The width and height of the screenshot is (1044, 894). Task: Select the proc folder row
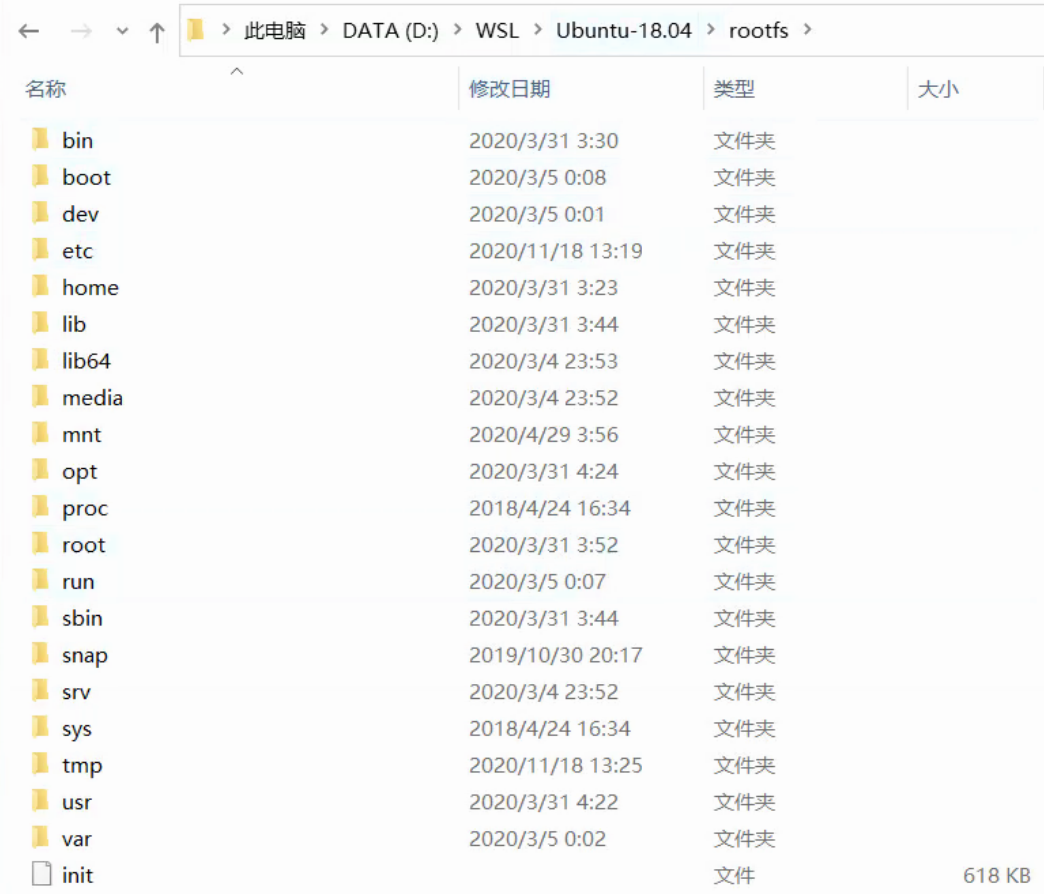[84, 508]
